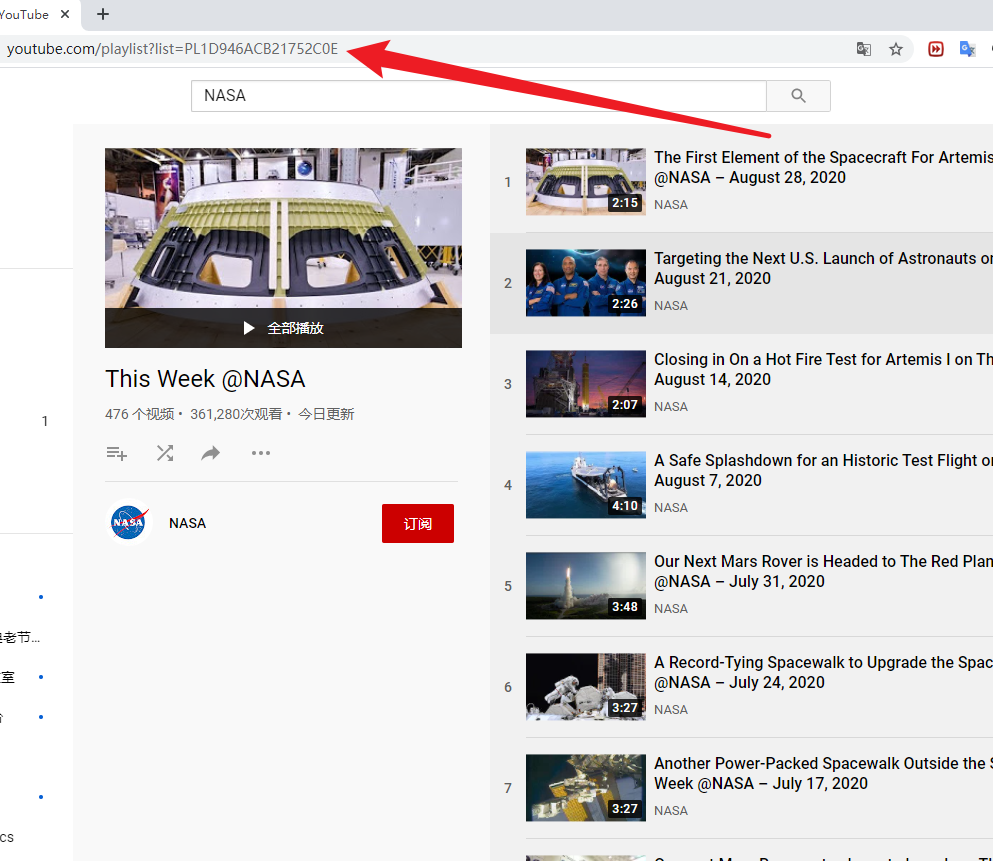This screenshot has height=861, width=993.
Task: Open 'A Safe Splashdown' video title
Action: click(823, 470)
